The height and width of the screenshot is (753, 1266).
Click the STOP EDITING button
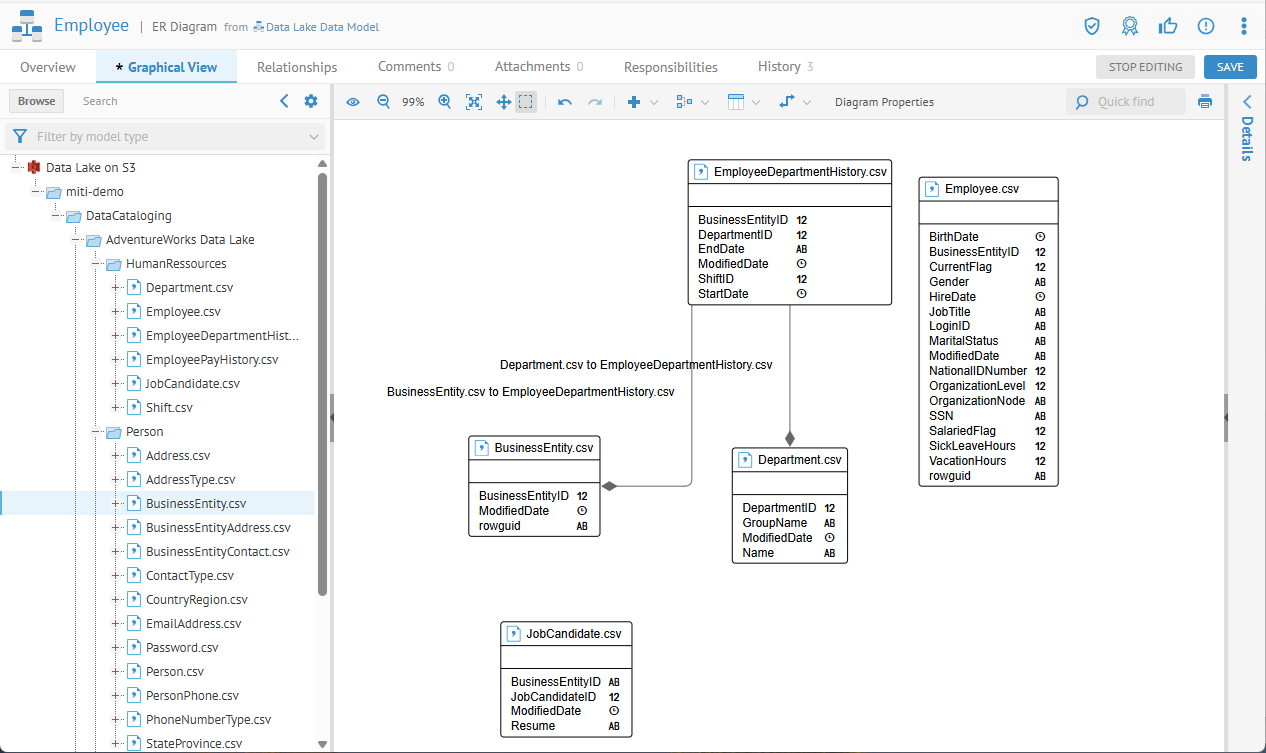[1145, 67]
